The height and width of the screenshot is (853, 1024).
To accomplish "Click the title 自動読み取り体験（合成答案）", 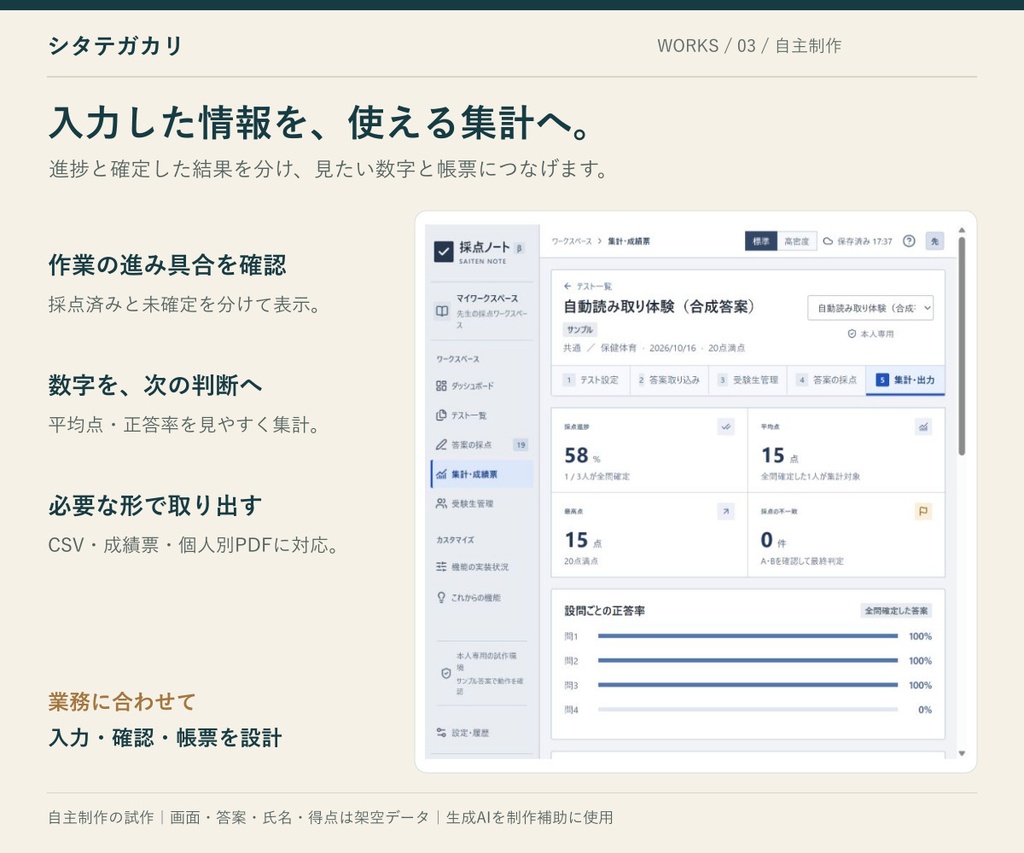I will (659, 306).
